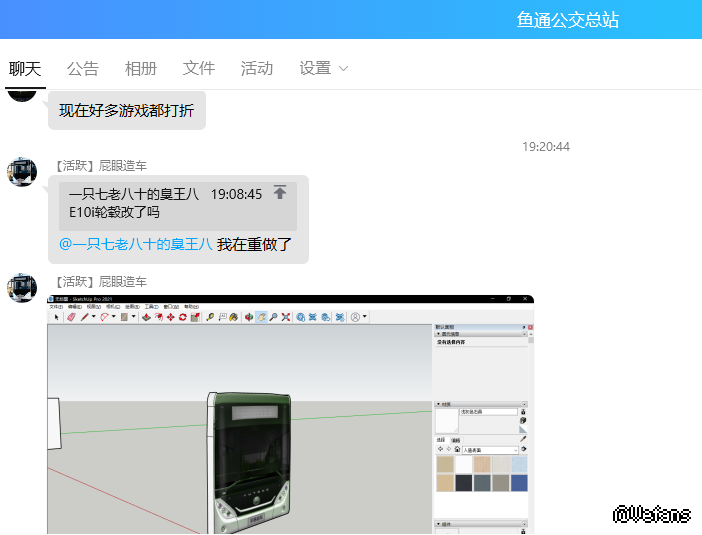Open the 活动 tab

tap(257, 68)
